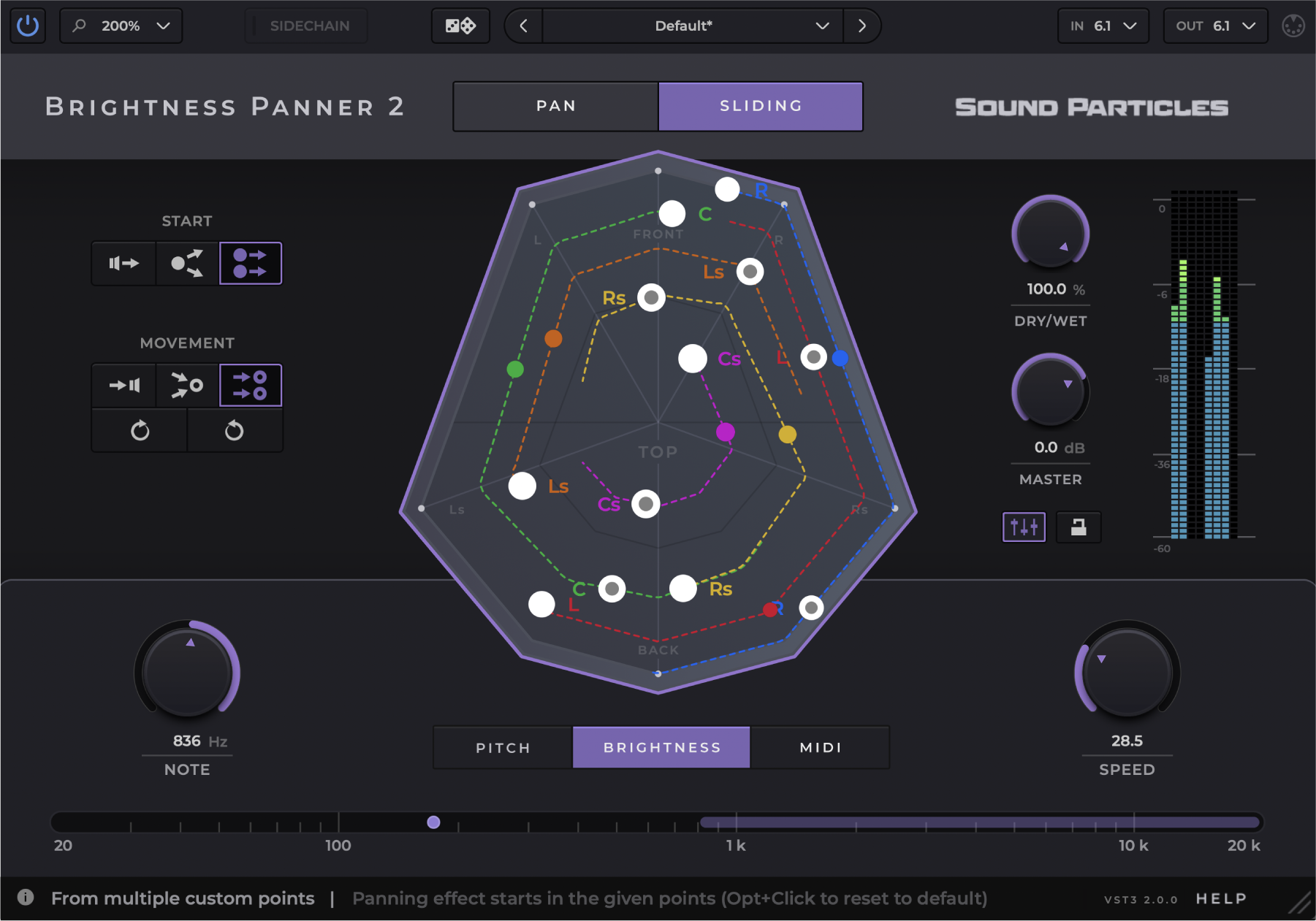Open the HELP link
This screenshot has width=1316, height=921.
[1221, 899]
